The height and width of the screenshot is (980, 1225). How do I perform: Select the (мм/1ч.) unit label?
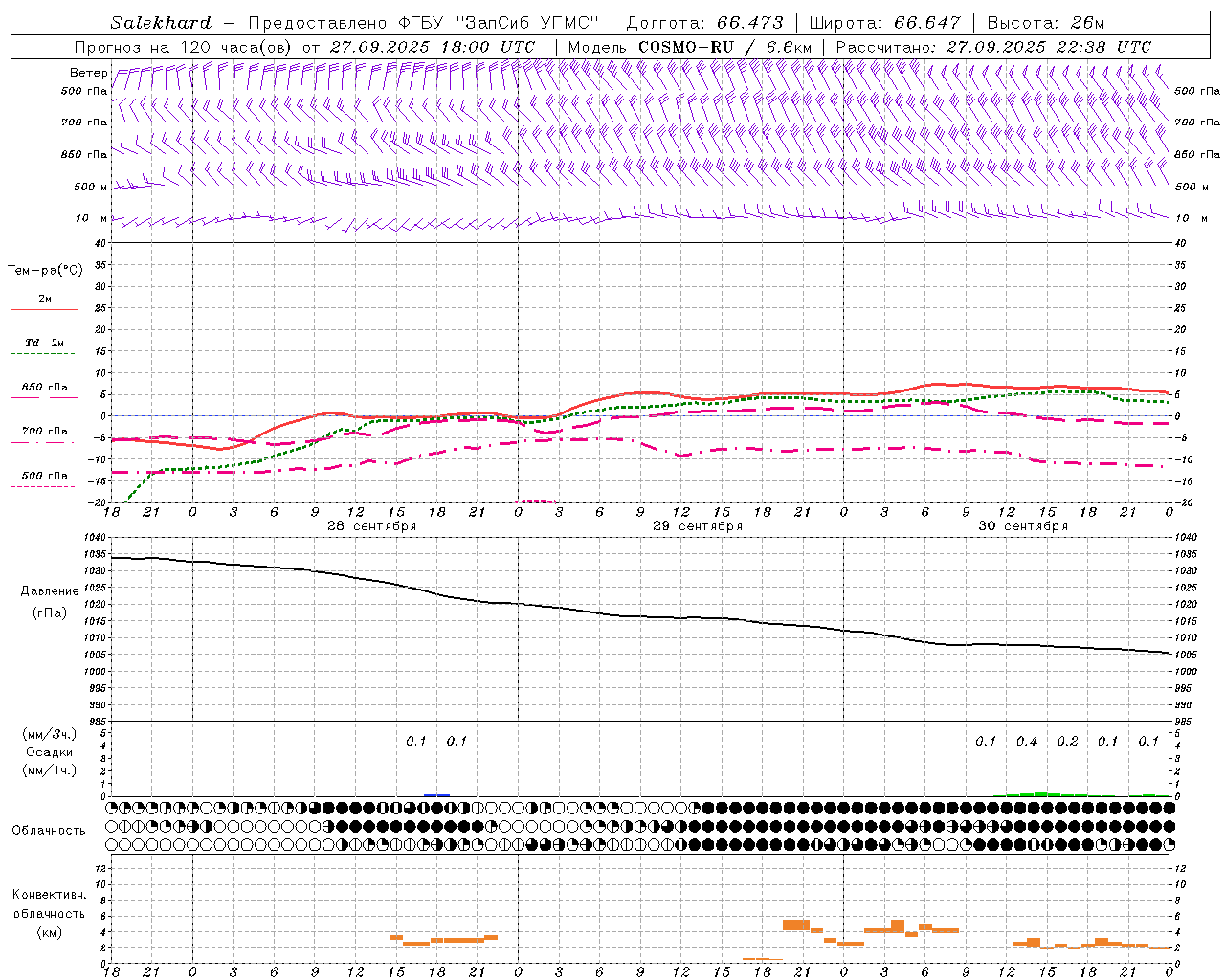coord(50,770)
